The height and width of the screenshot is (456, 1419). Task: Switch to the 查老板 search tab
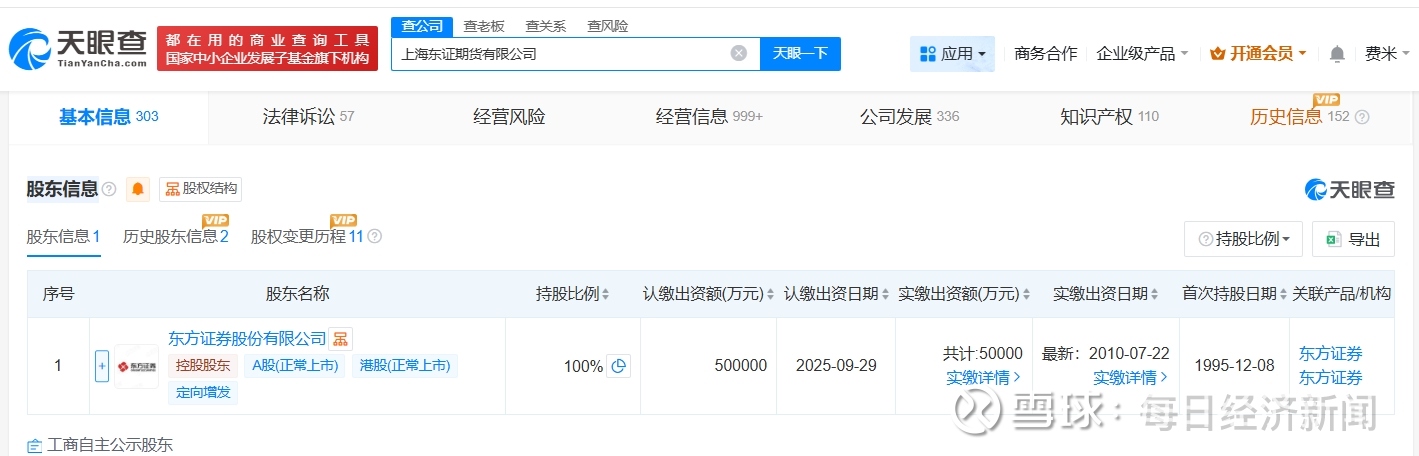pyautogui.click(x=484, y=26)
